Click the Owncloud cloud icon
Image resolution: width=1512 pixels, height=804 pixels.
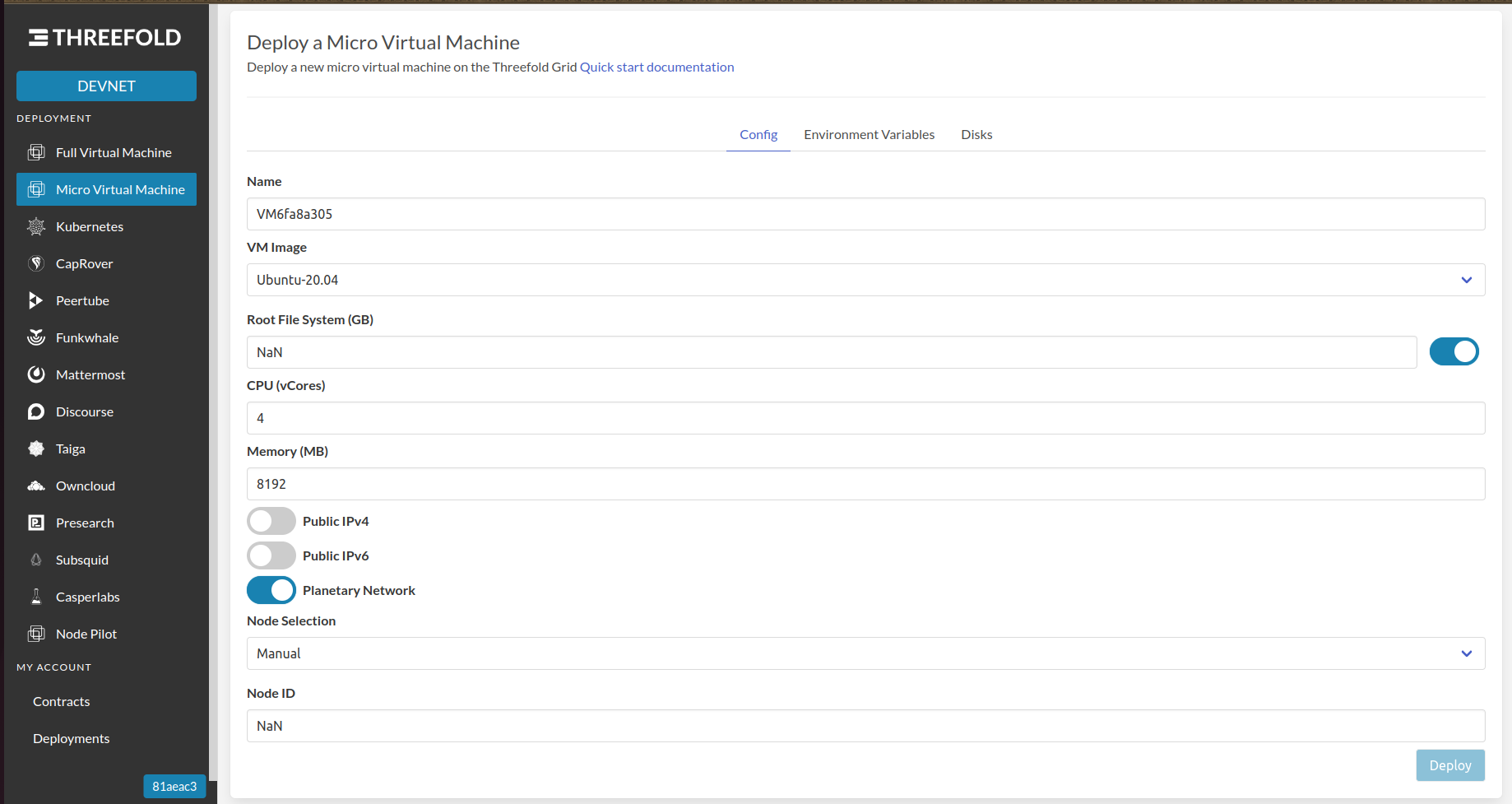[36, 486]
